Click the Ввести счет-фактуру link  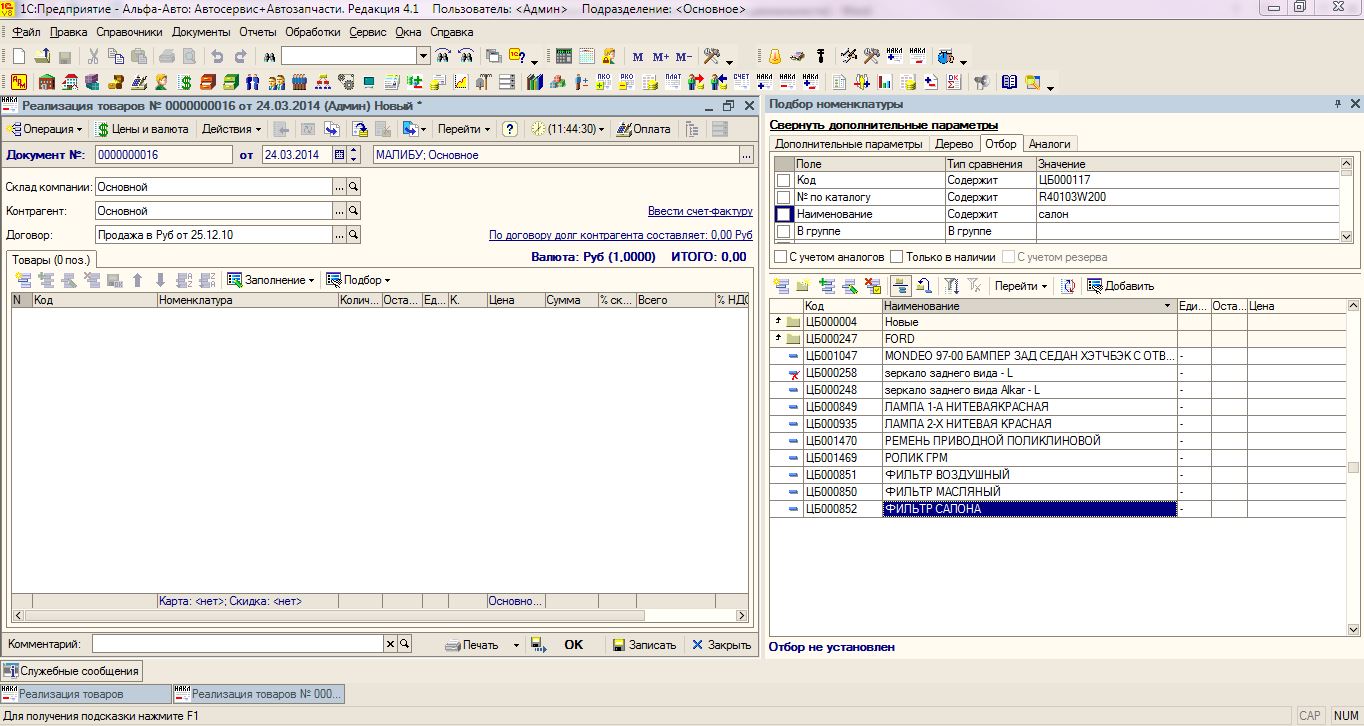click(x=699, y=211)
